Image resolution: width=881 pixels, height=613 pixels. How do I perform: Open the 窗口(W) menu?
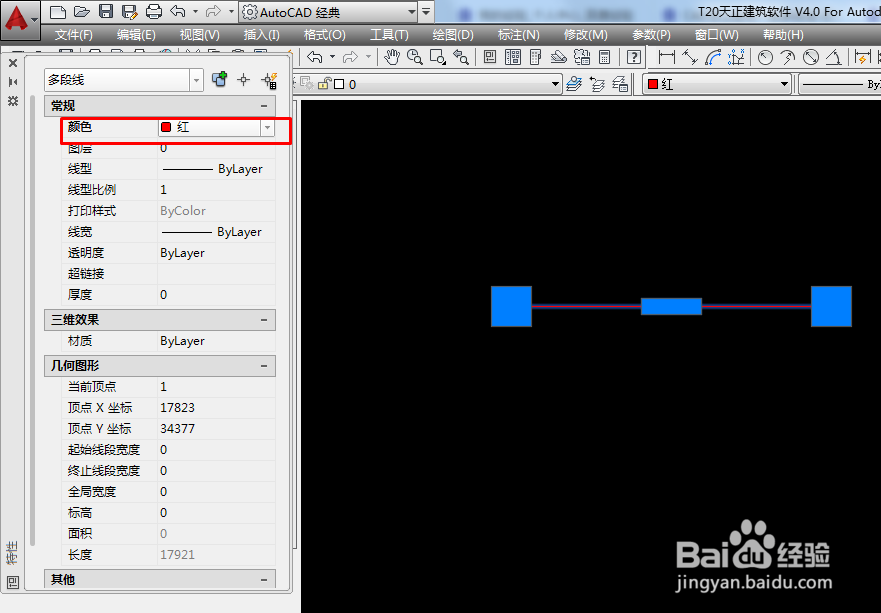click(716, 35)
